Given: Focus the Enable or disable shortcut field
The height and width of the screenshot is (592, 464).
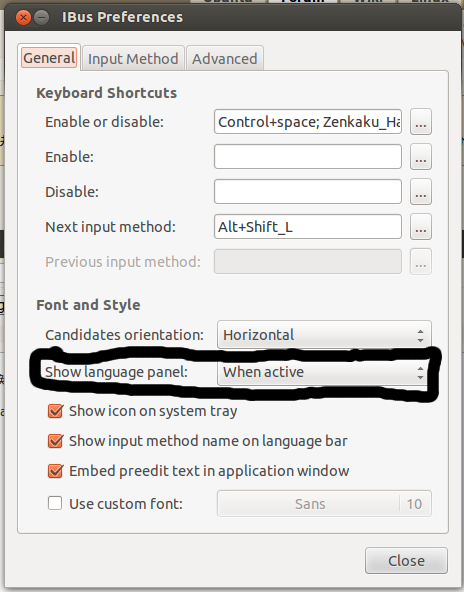Looking at the screenshot, I should click(x=308, y=122).
